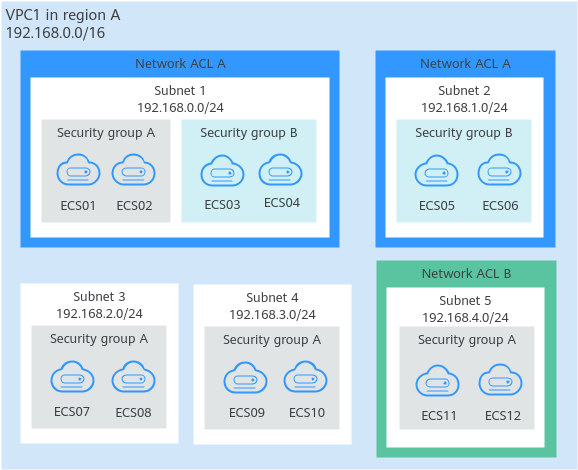Click the ECS01 cloud server icon
The image size is (578, 470).
(x=78, y=170)
